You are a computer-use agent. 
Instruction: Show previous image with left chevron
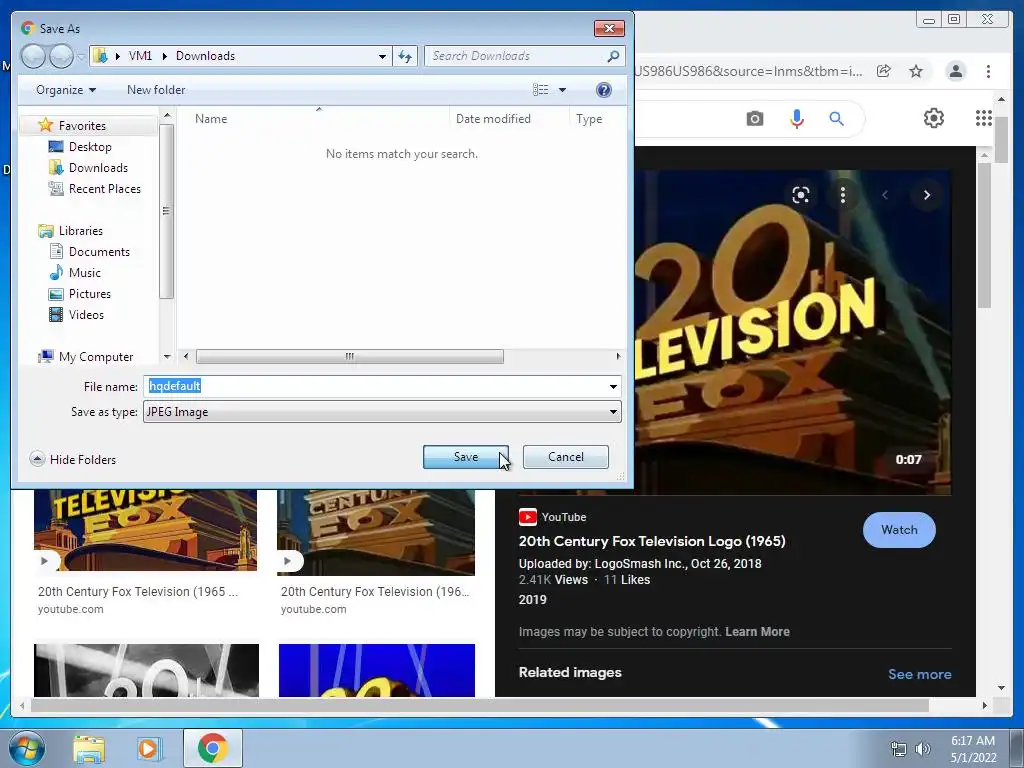885,195
